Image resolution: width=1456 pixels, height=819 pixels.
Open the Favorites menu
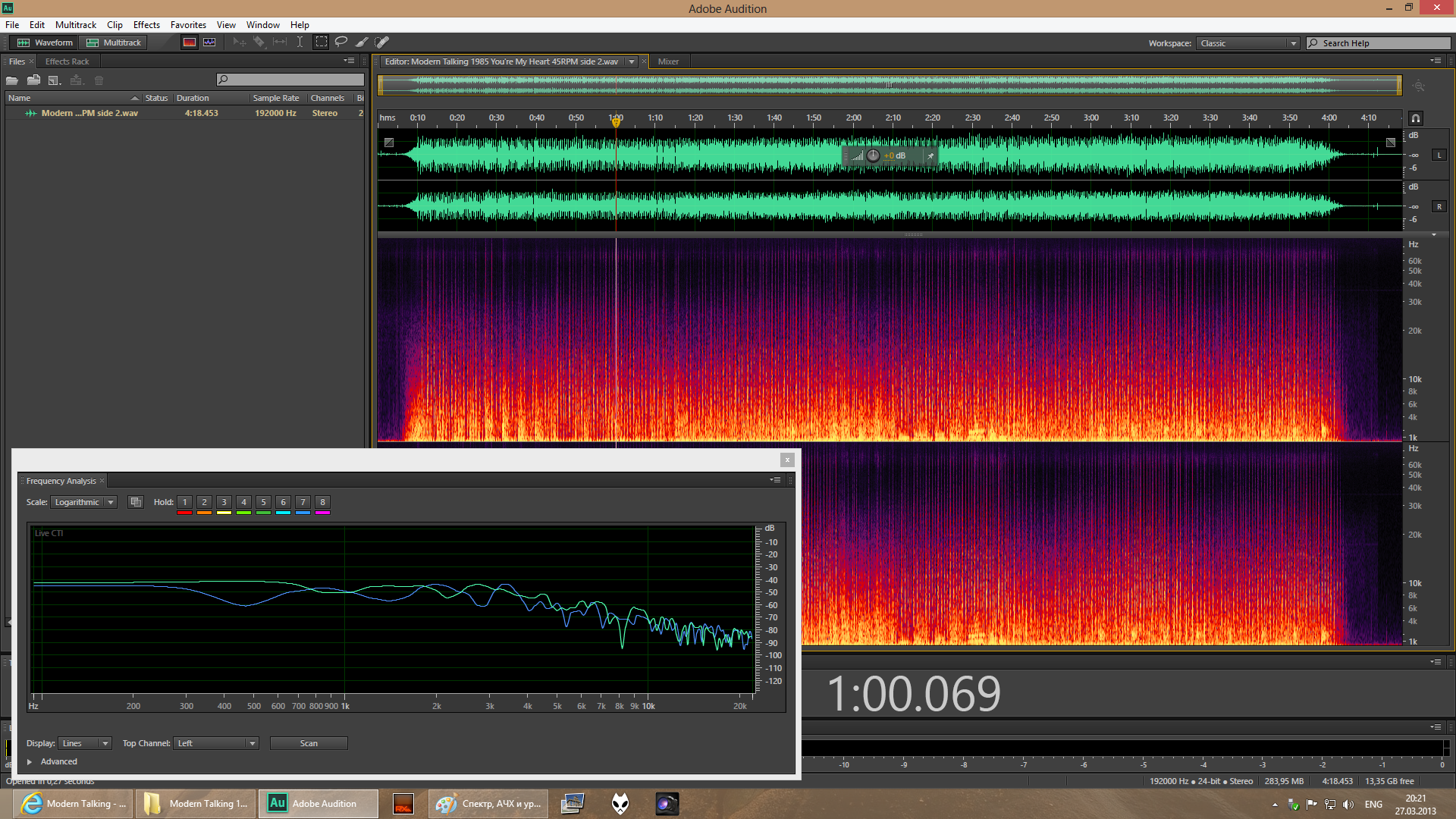188,25
